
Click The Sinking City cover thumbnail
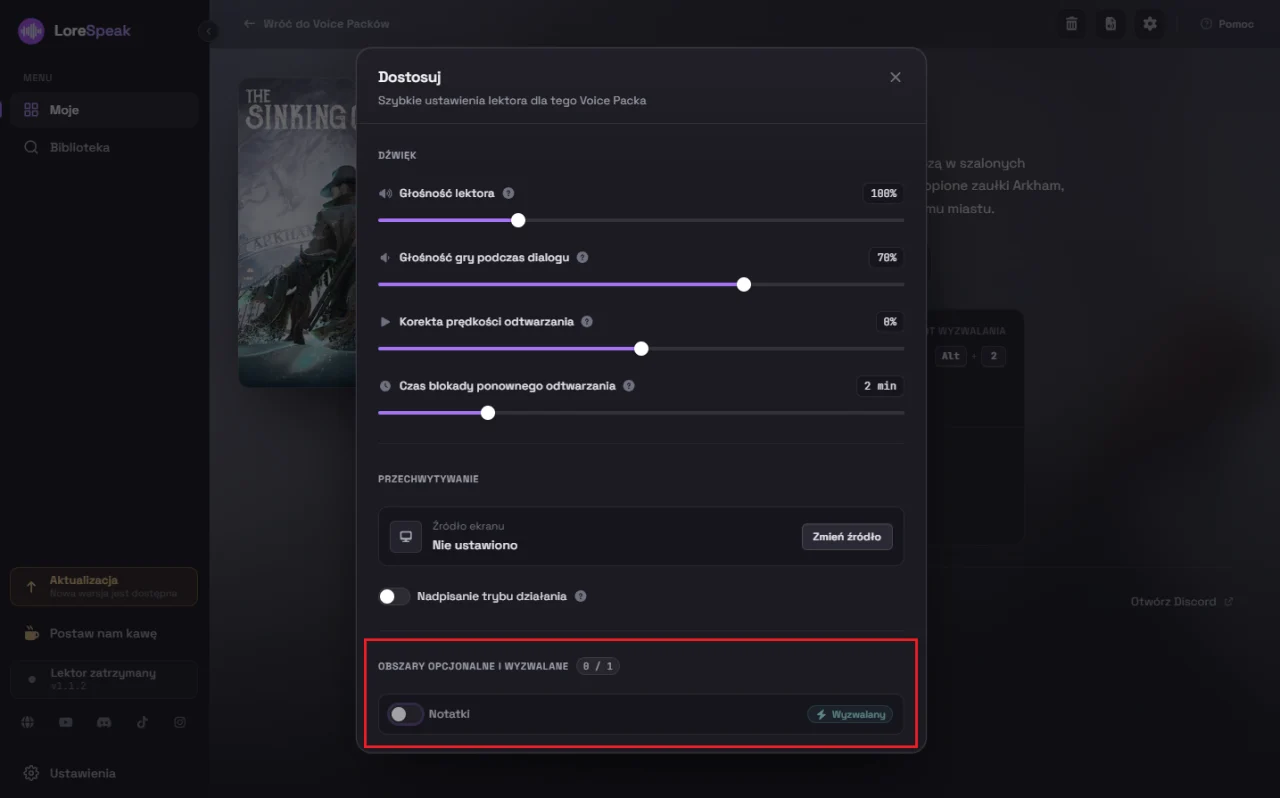[298, 232]
